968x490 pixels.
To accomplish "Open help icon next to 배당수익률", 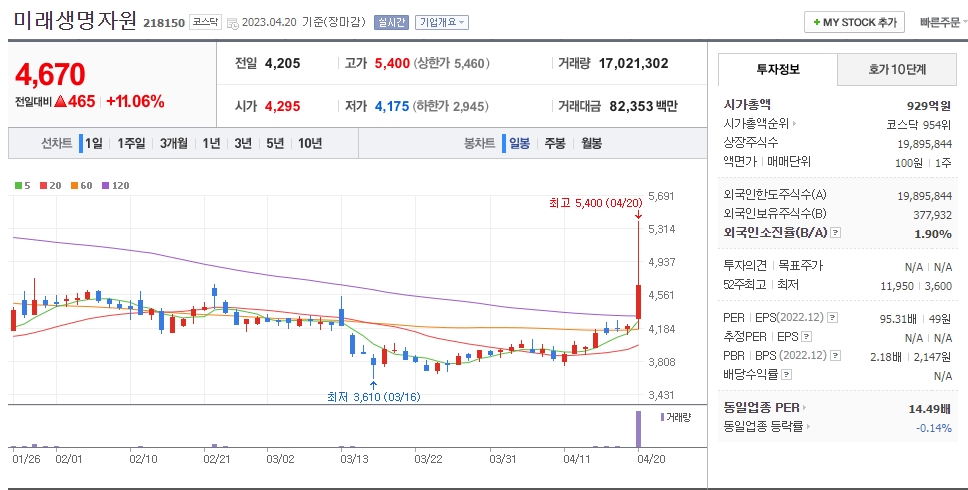I will [786, 375].
